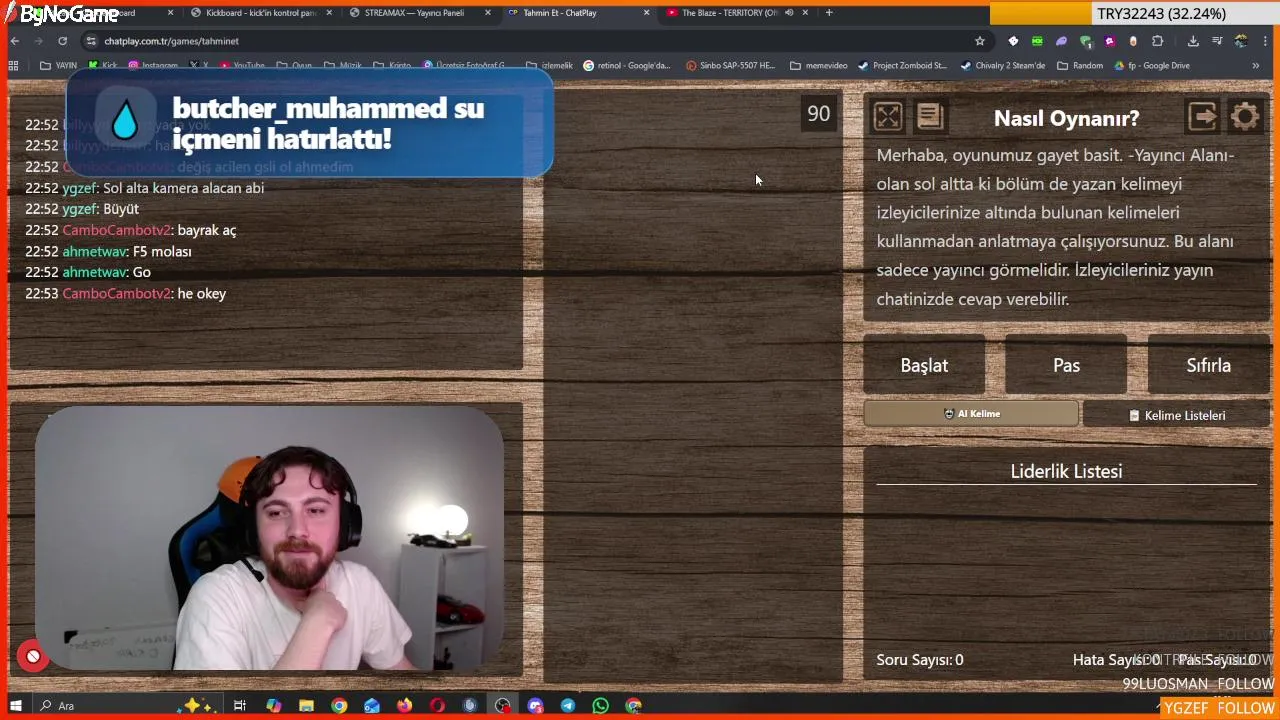The height and width of the screenshot is (720, 1280).
Task: Open Outlook mail from taskbar
Action: click(x=372, y=706)
